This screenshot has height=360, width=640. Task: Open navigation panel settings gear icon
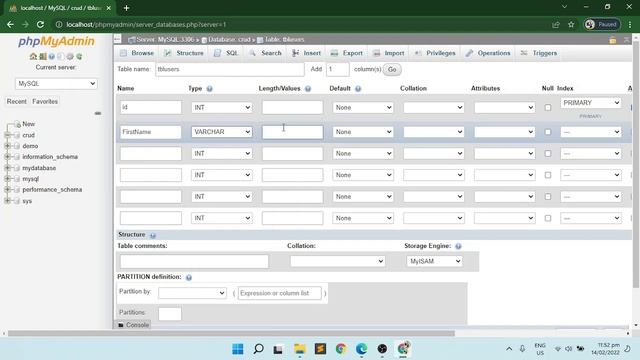click(x=70, y=56)
